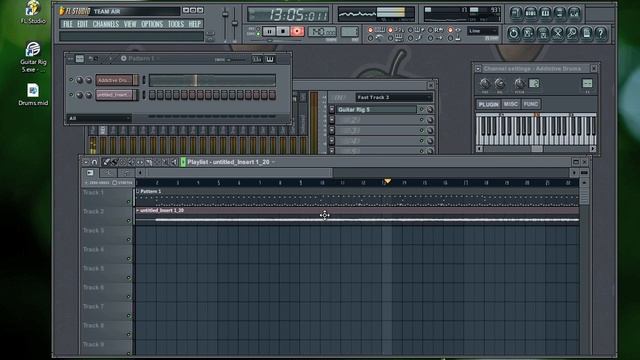
Task: Open dropdown arrow after Playlist title
Action: 273,162
